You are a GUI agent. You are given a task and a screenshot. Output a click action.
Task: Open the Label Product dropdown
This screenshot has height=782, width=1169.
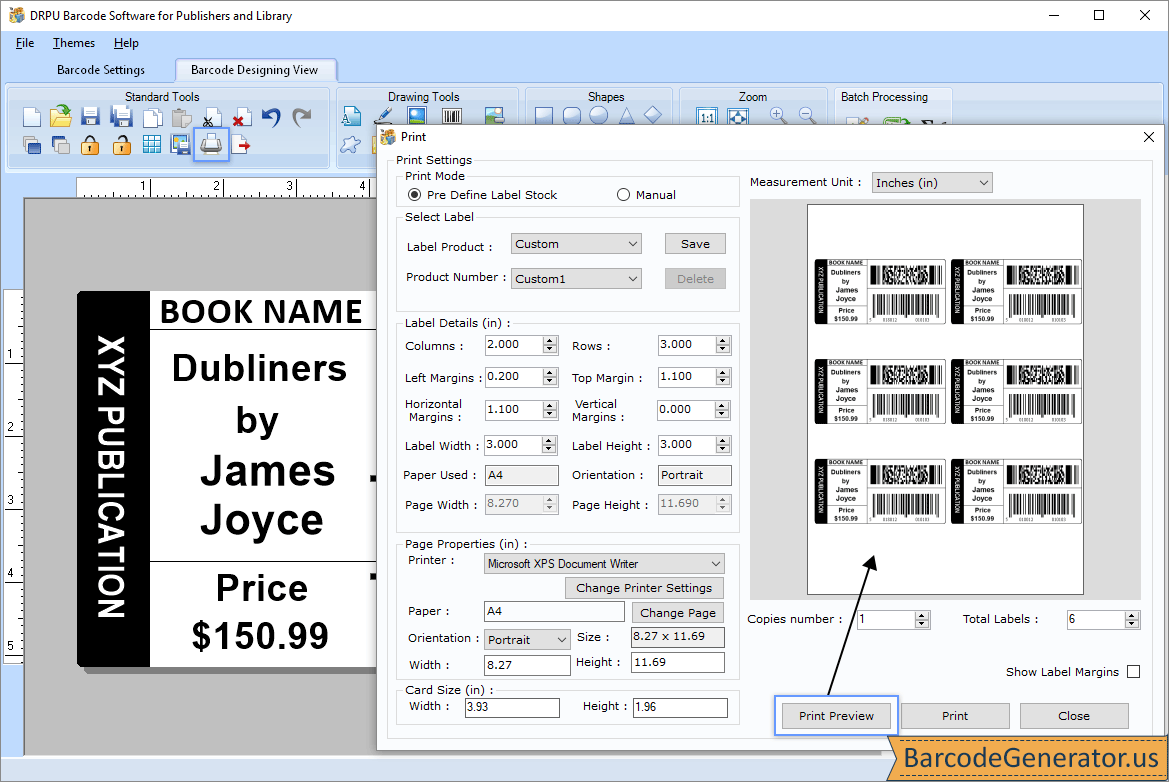click(576, 244)
